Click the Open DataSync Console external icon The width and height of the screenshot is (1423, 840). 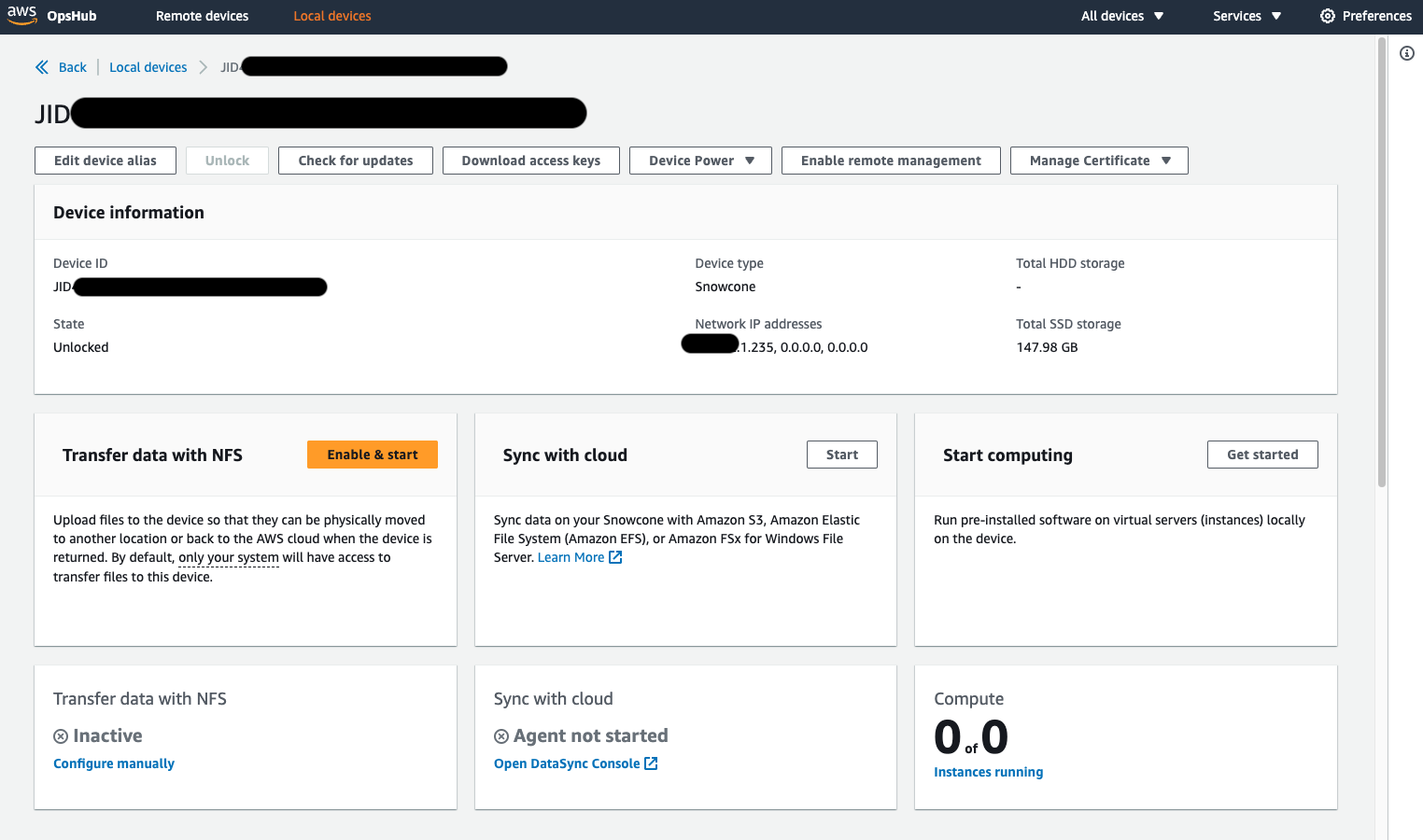click(651, 763)
